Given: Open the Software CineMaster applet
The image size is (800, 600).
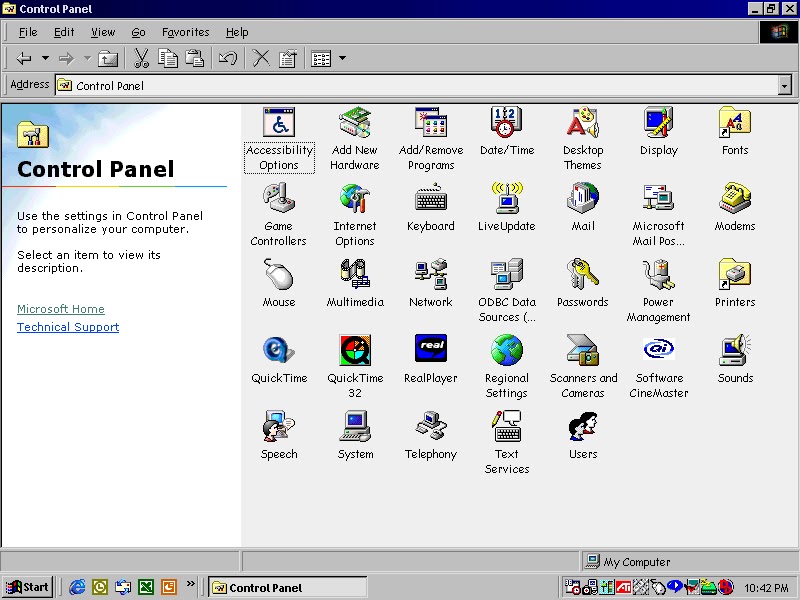Looking at the screenshot, I should [658, 349].
